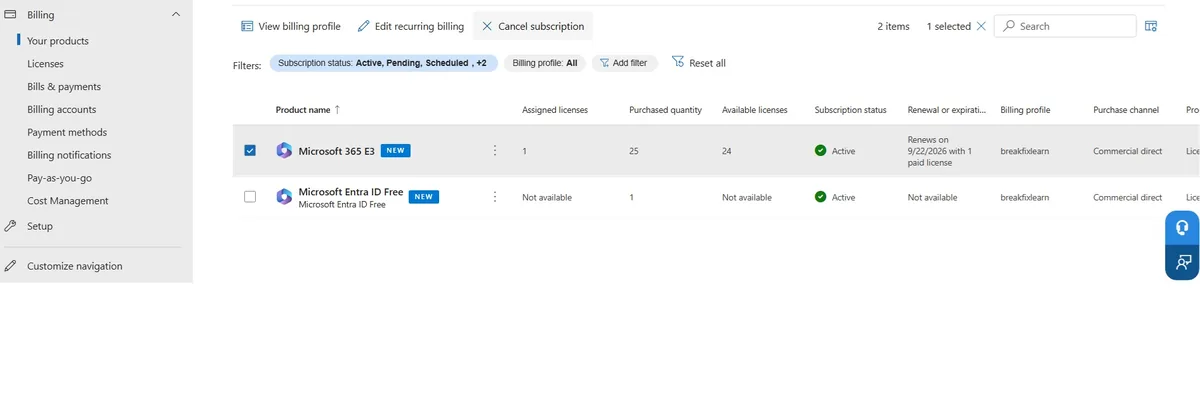The image size is (1200, 411).
Task: Click Active status of Microsoft Entra ID Free
Action: point(835,197)
